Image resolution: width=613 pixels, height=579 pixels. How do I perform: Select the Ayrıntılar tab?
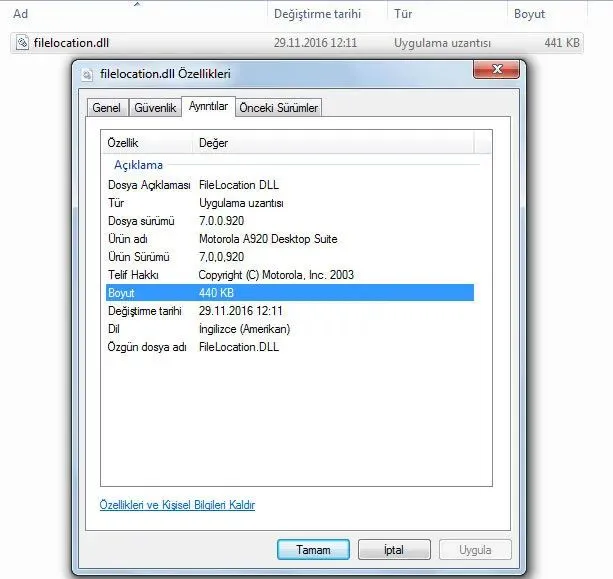[x=208, y=106]
